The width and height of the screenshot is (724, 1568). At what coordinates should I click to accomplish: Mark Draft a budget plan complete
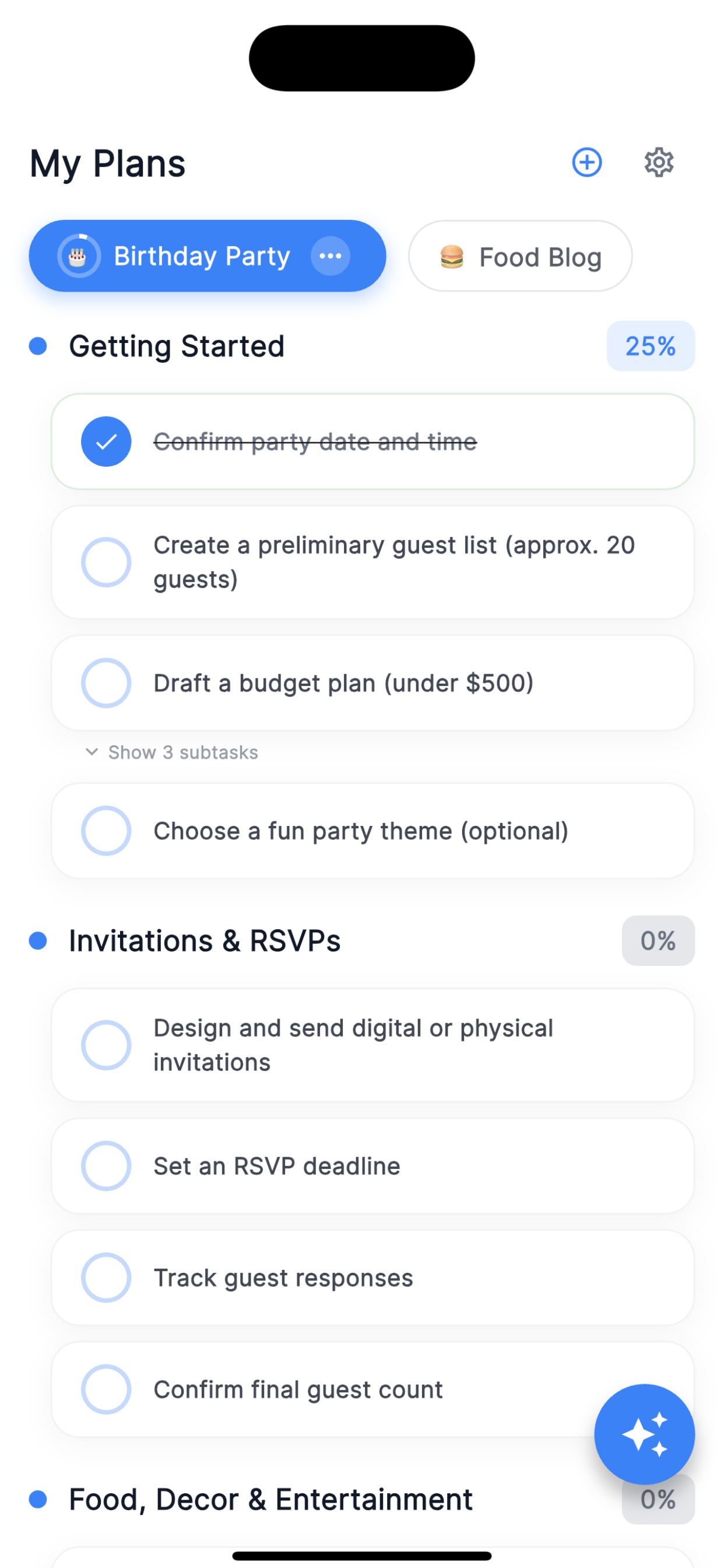pos(106,683)
